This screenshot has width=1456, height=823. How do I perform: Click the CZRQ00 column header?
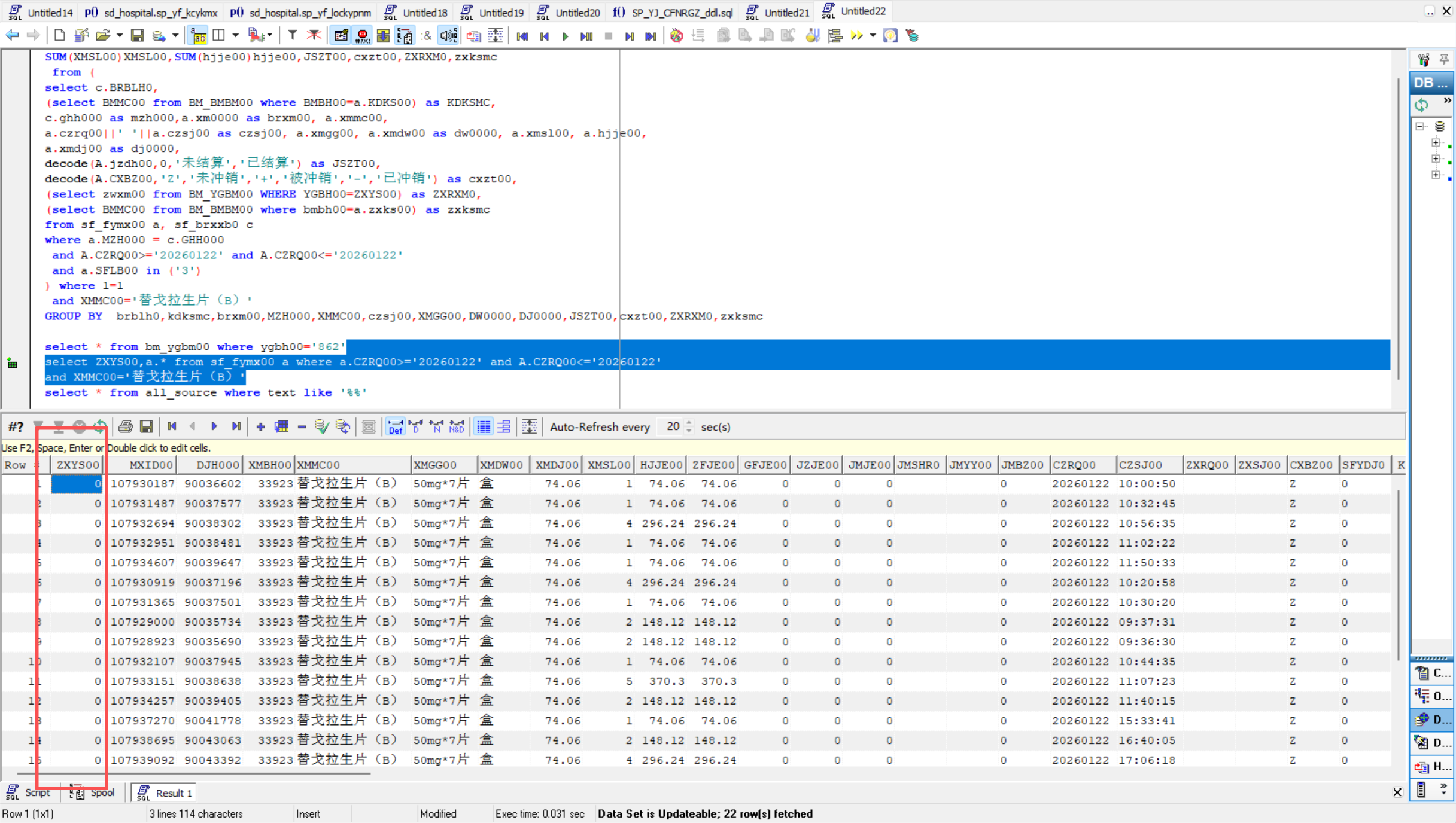(x=1074, y=465)
